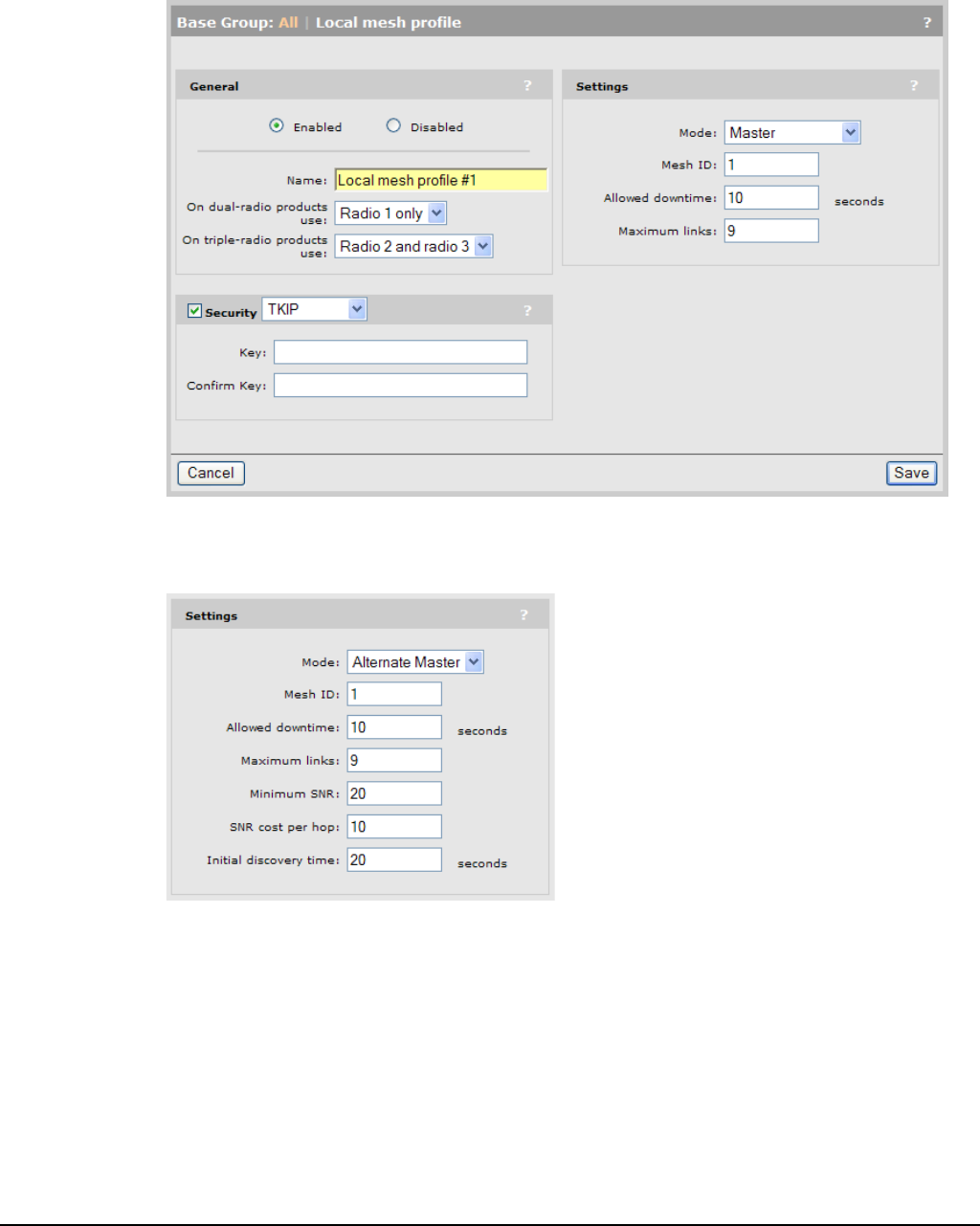
Task: Click the Minimum SNR field
Action: 394,793
